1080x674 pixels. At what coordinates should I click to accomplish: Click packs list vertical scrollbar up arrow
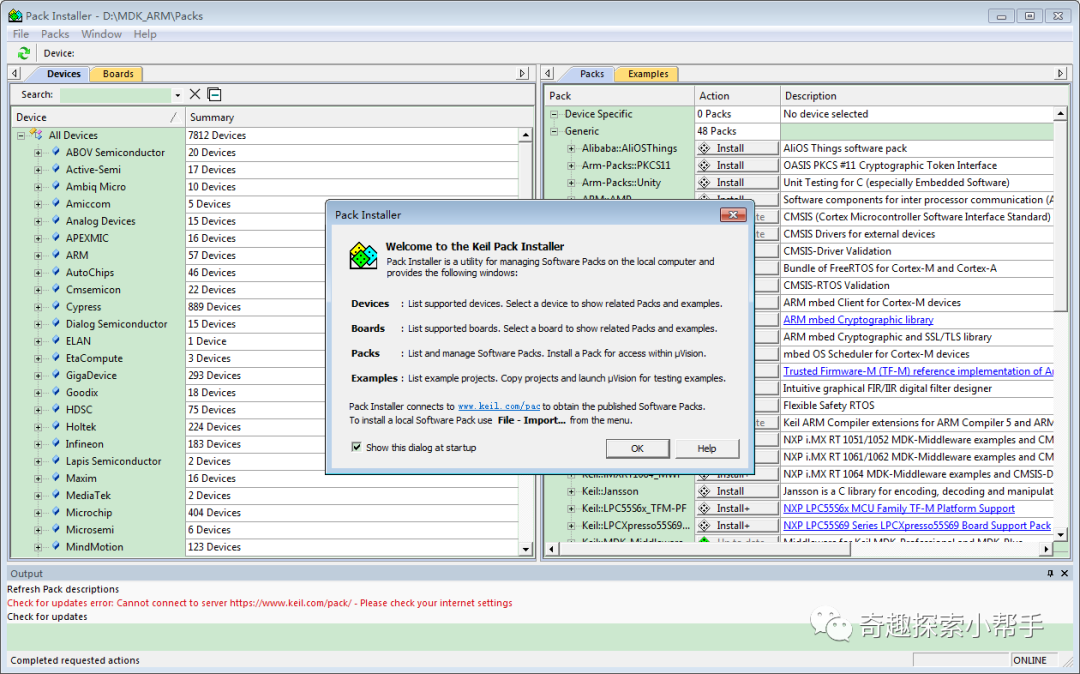pos(1061,113)
